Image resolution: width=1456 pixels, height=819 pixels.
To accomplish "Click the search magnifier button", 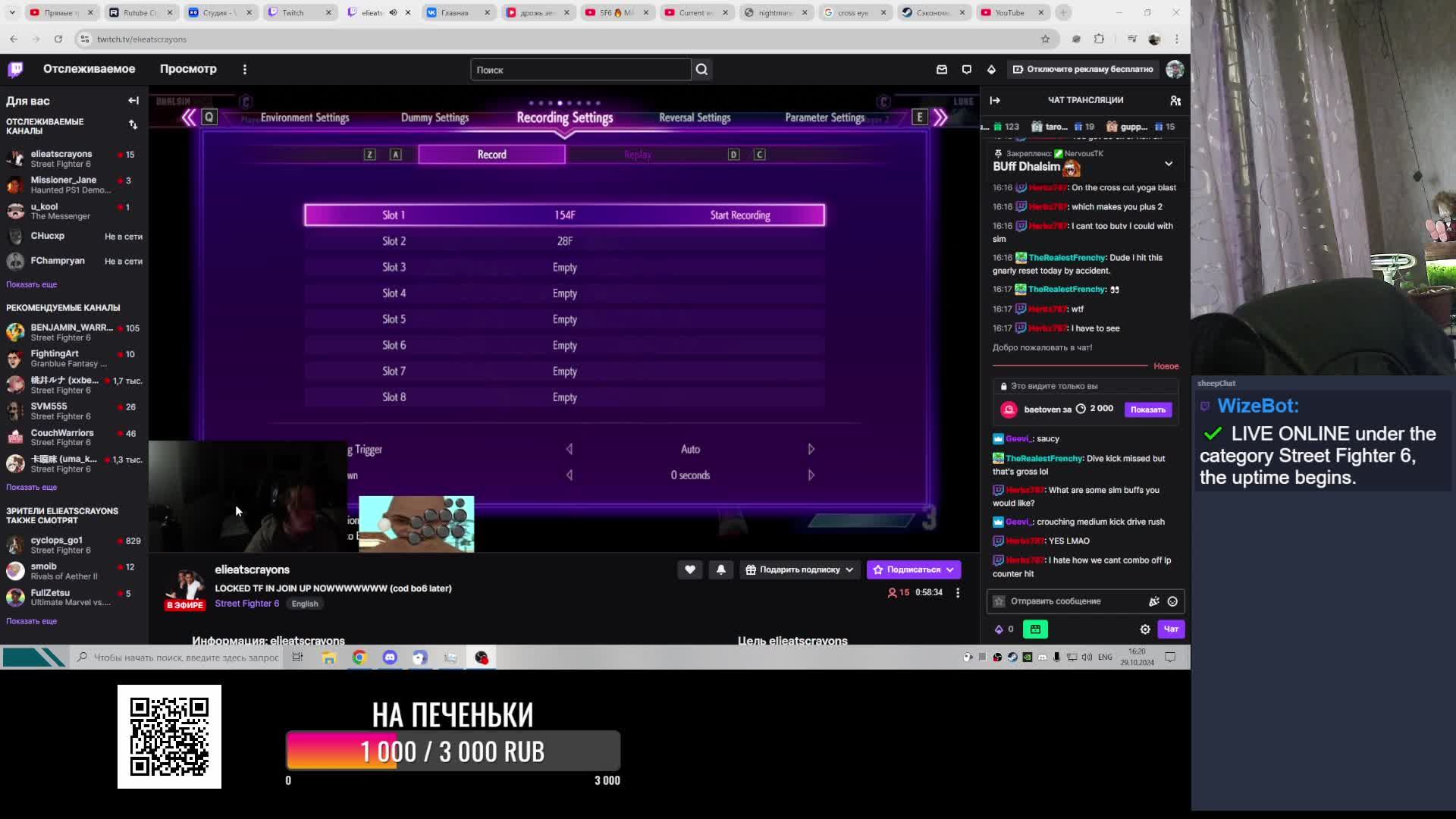I will pos(701,70).
